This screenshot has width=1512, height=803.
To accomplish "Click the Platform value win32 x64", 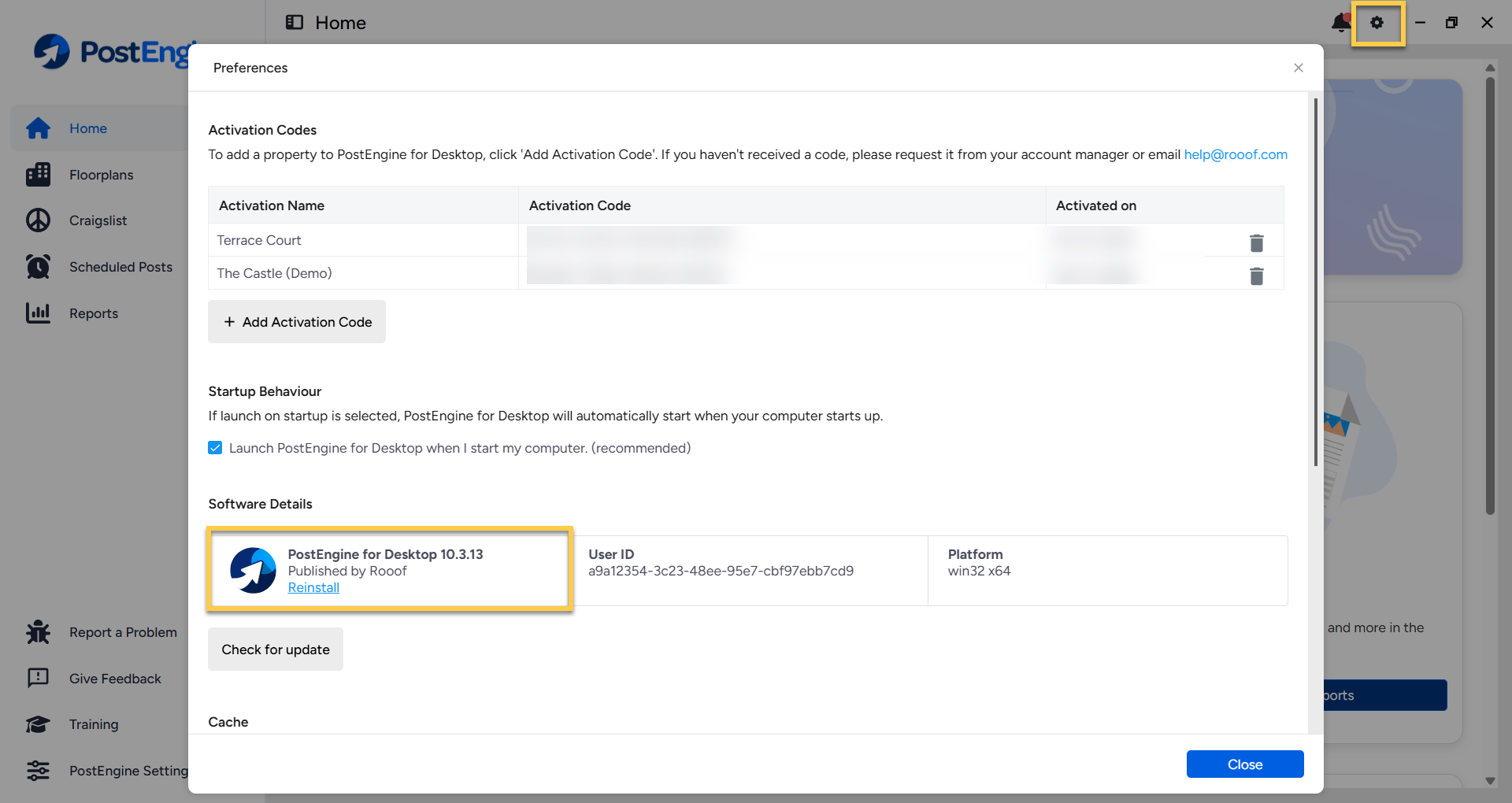I will tap(980, 571).
